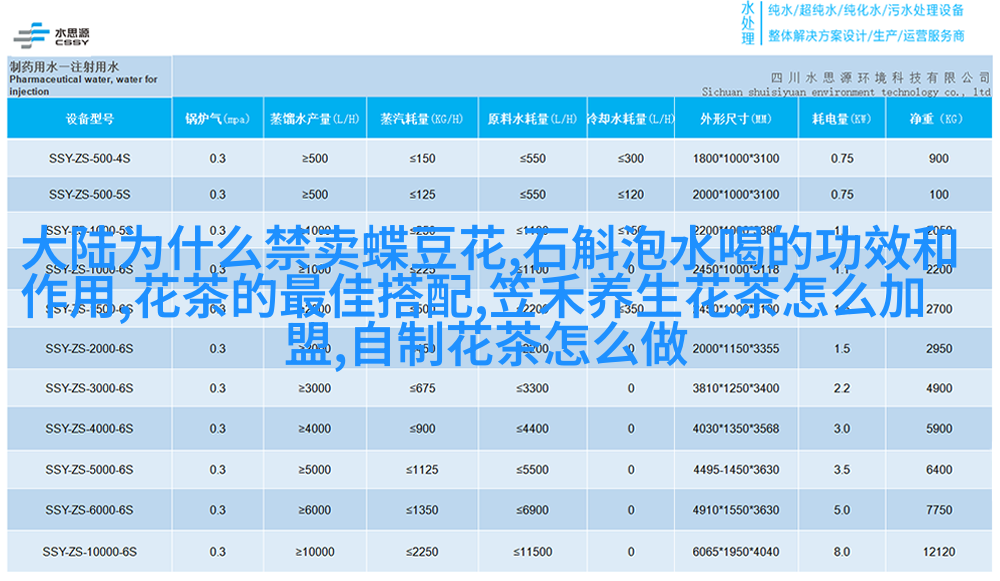Viewport: 1000px width, 581px height.
Task: Click the 净重(KG) column header
Action: click(x=938, y=119)
